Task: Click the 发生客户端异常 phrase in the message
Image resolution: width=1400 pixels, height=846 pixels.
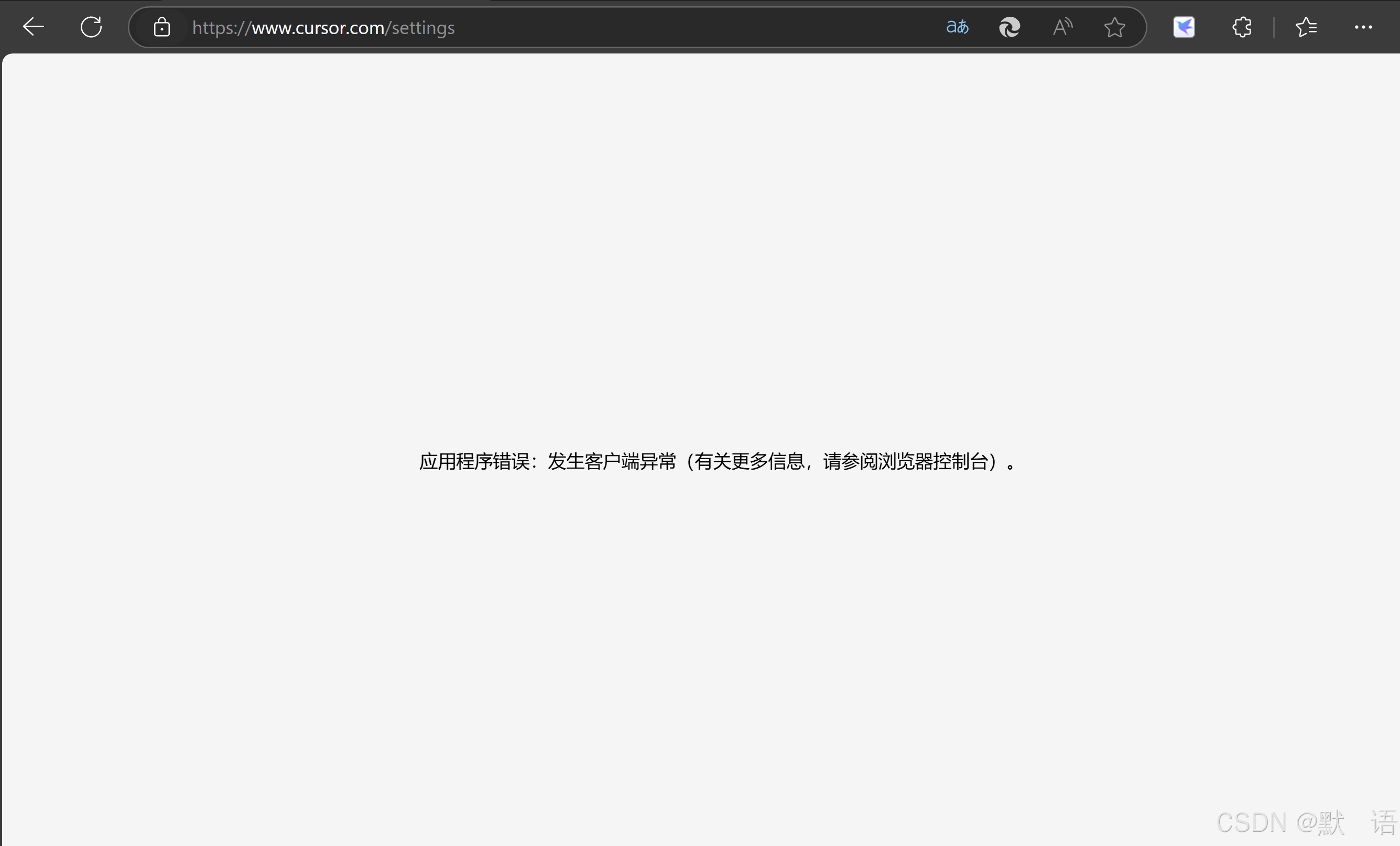Action: (611, 461)
